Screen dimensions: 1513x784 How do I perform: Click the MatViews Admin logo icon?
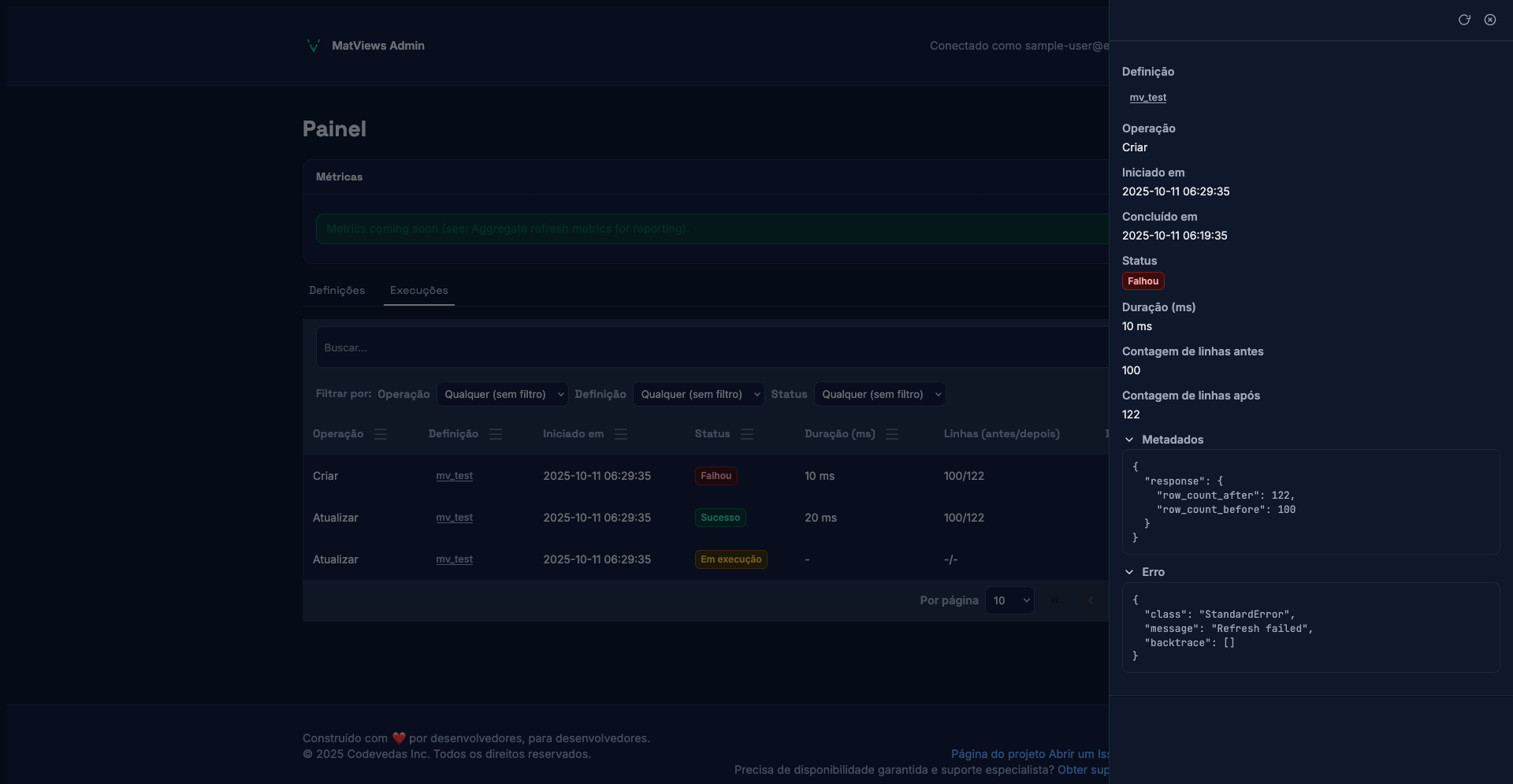pyautogui.click(x=313, y=46)
